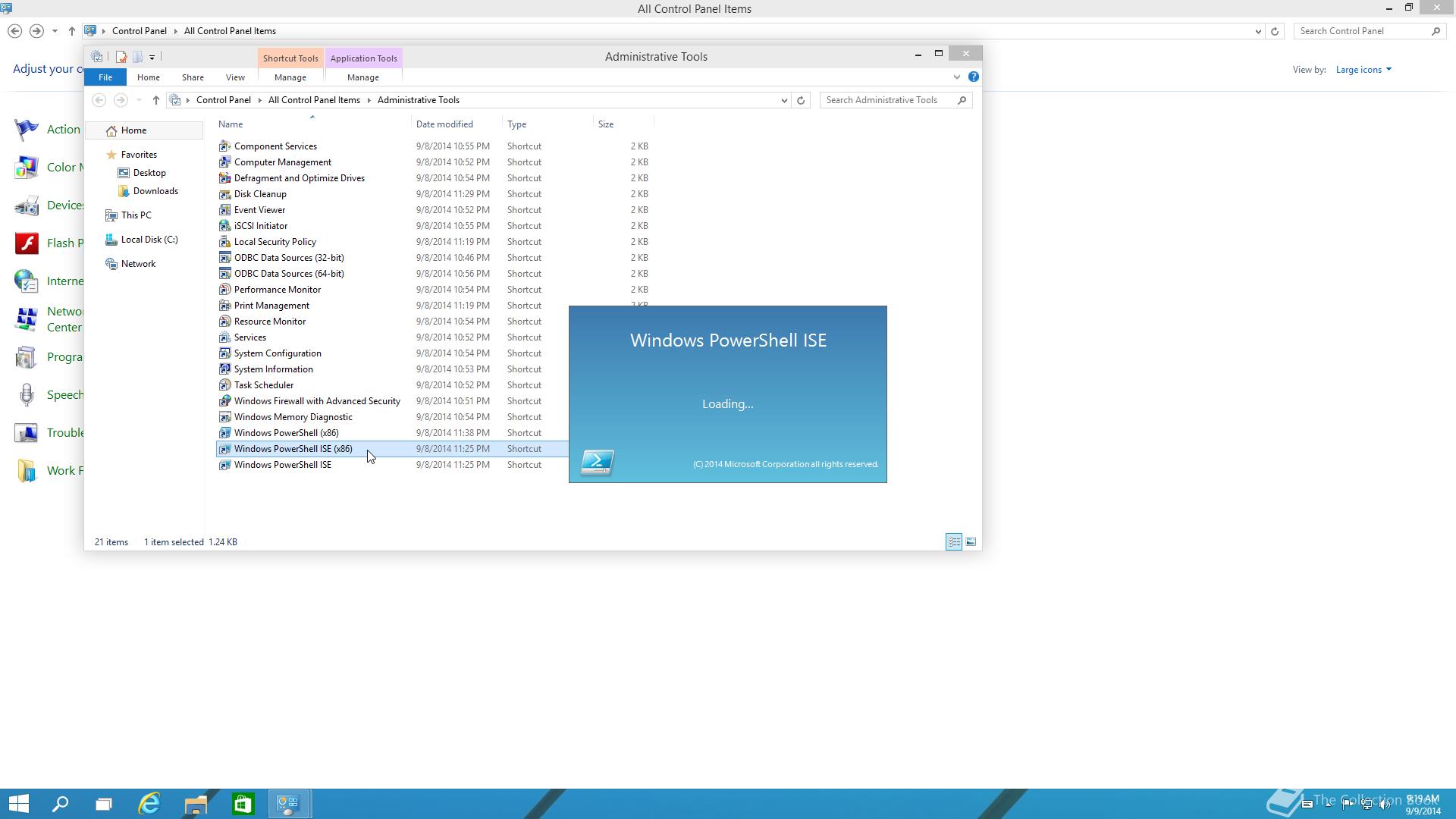Click the Flash Player control panel icon

point(27,243)
